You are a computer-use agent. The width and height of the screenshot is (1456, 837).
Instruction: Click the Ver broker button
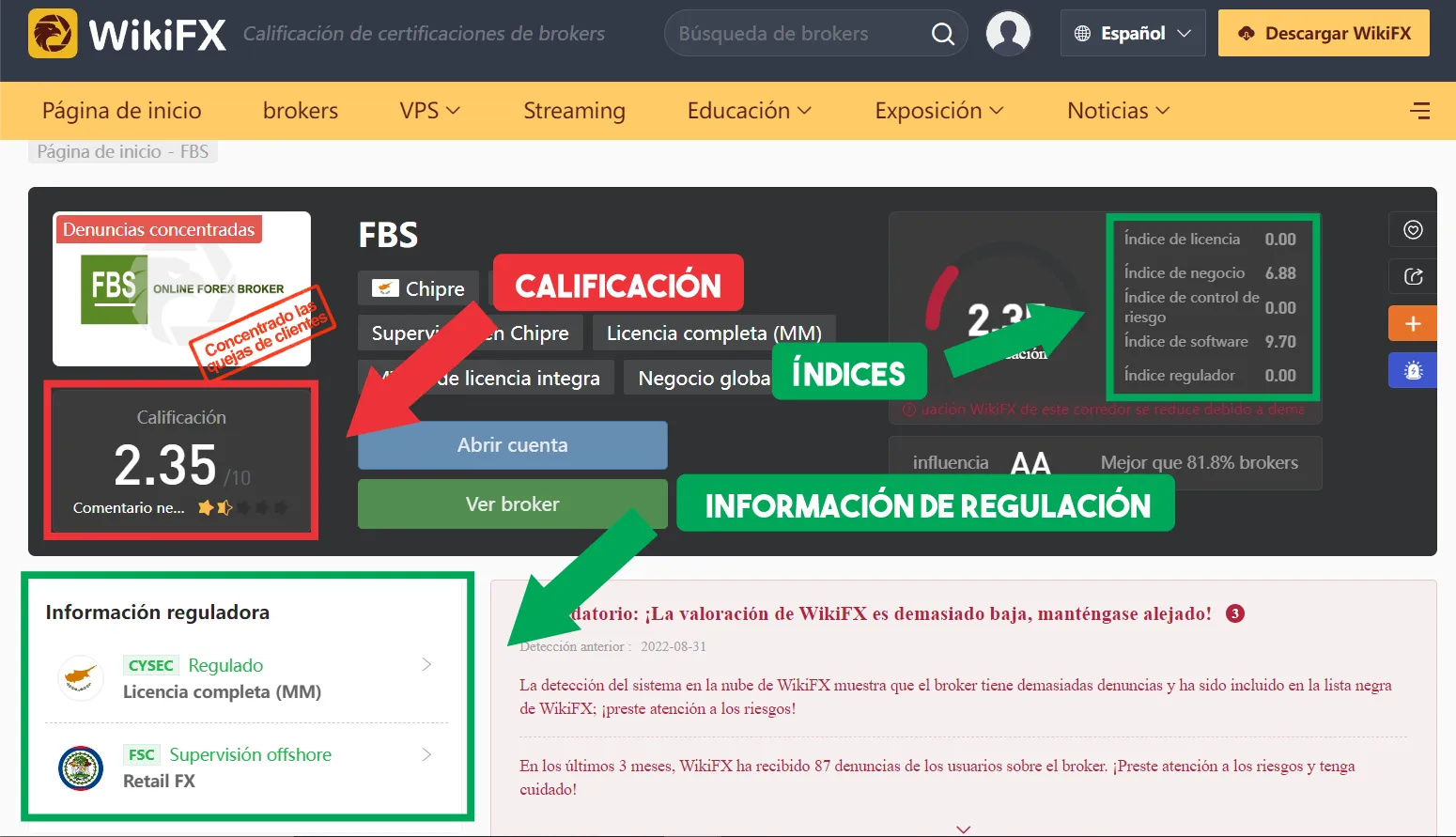pos(513,504)
